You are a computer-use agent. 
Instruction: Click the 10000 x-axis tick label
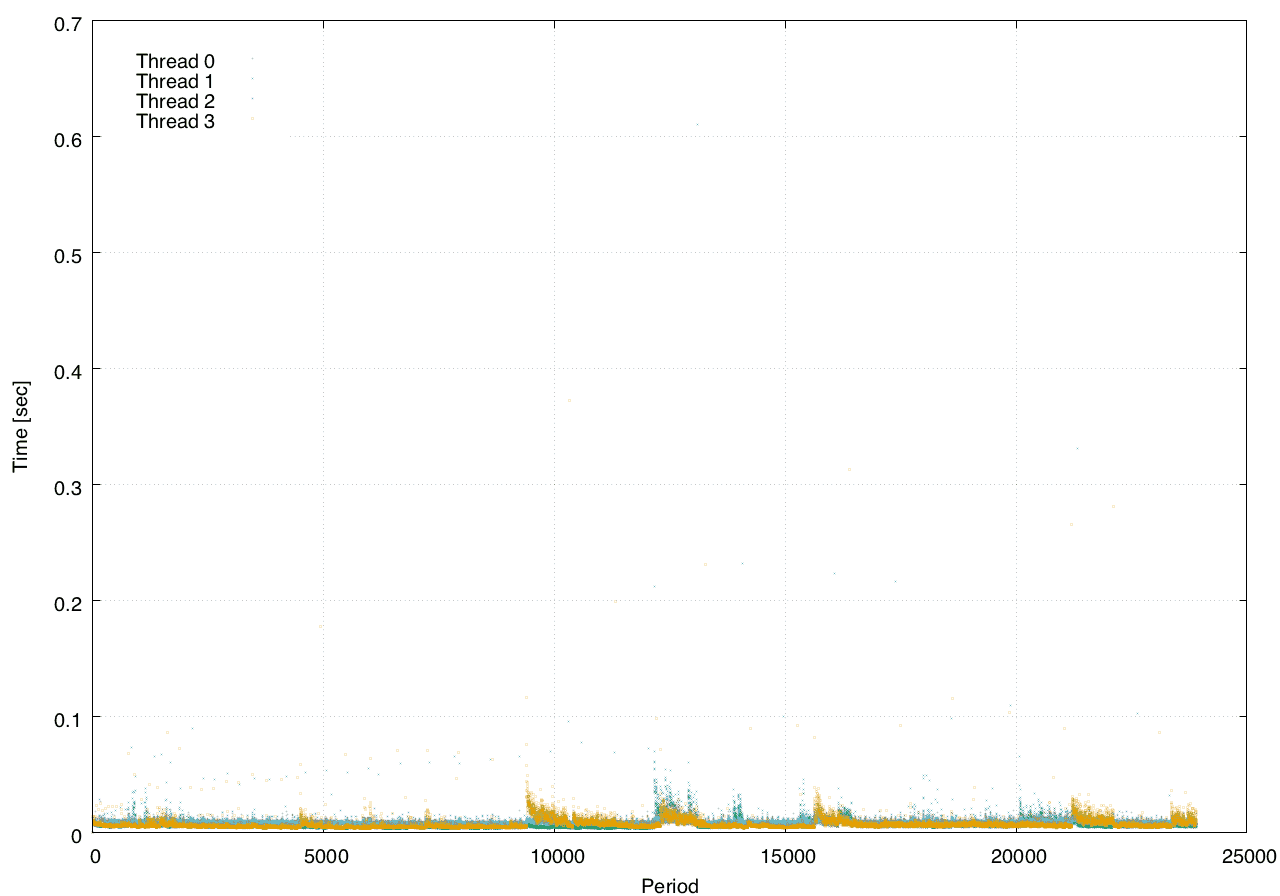pos(555,856)
